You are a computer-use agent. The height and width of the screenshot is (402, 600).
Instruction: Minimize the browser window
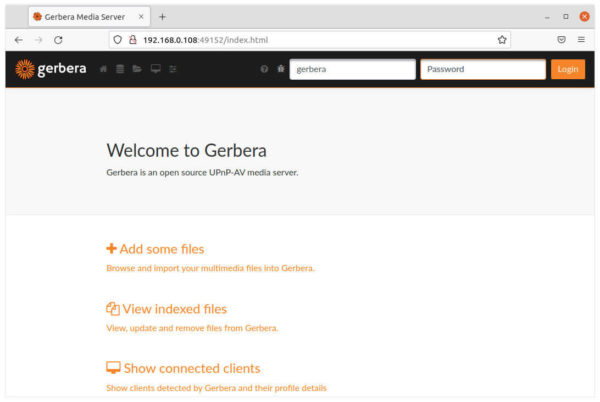coord(547,17)
